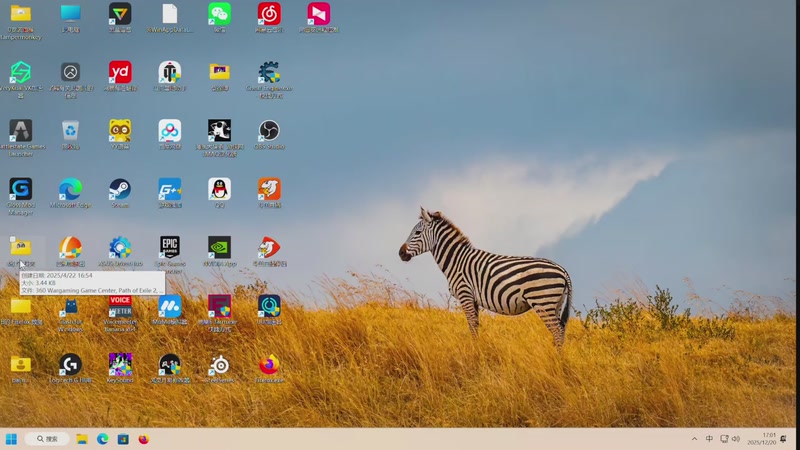Open the Windows Start menu
The image size is (800, 450).
point(11,439)
